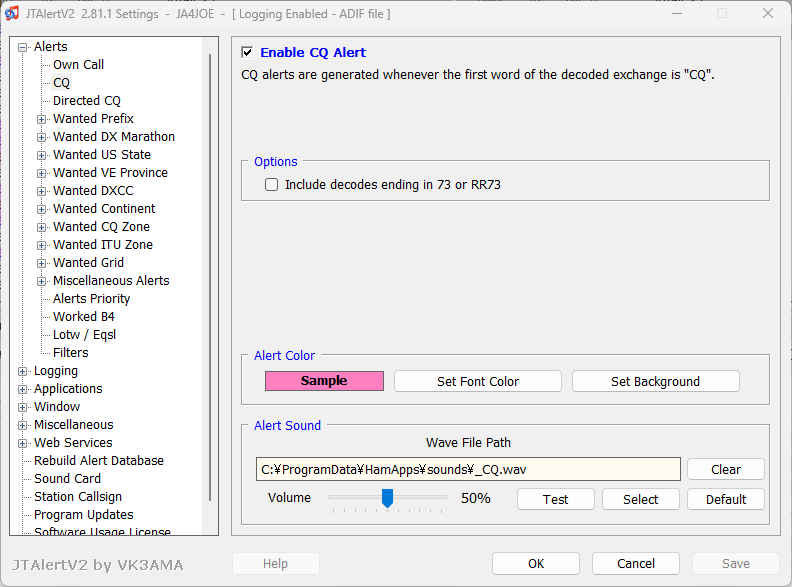792x587 pixels.
Task: Expand the Applications tree node
Action: (22, 389)
